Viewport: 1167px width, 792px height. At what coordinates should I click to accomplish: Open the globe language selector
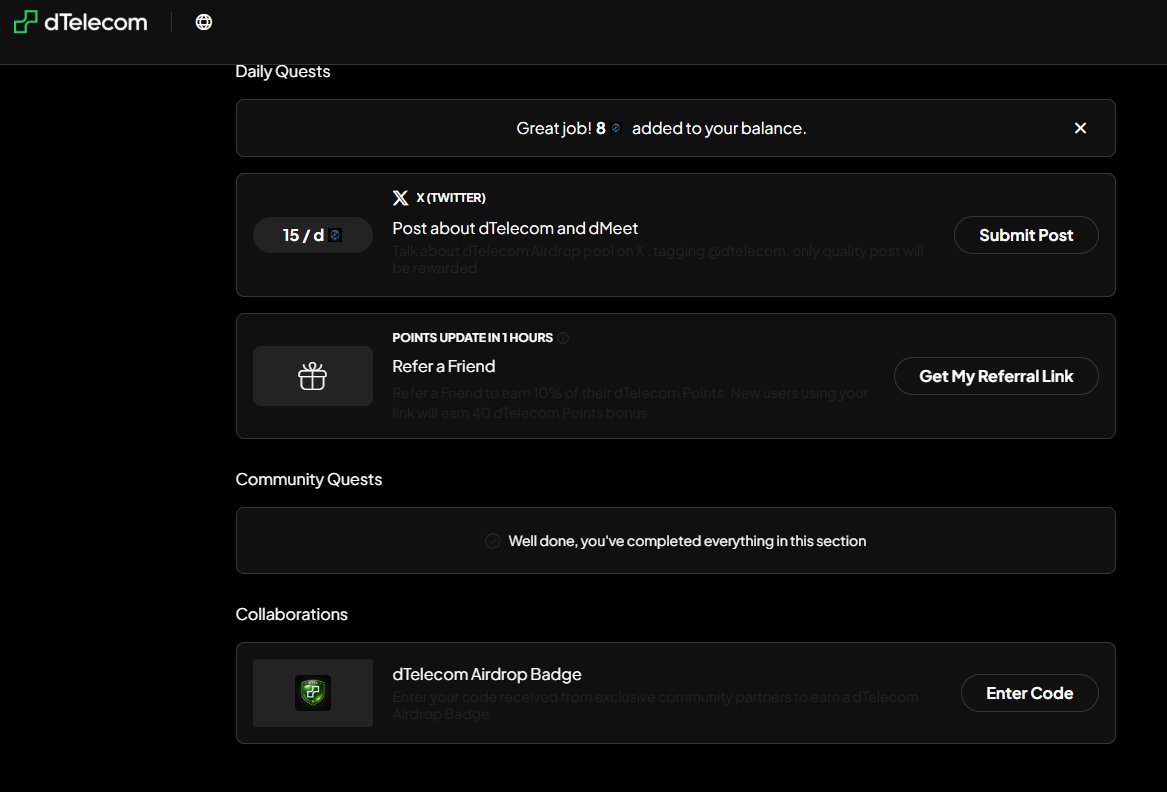[x=204, y=22]
